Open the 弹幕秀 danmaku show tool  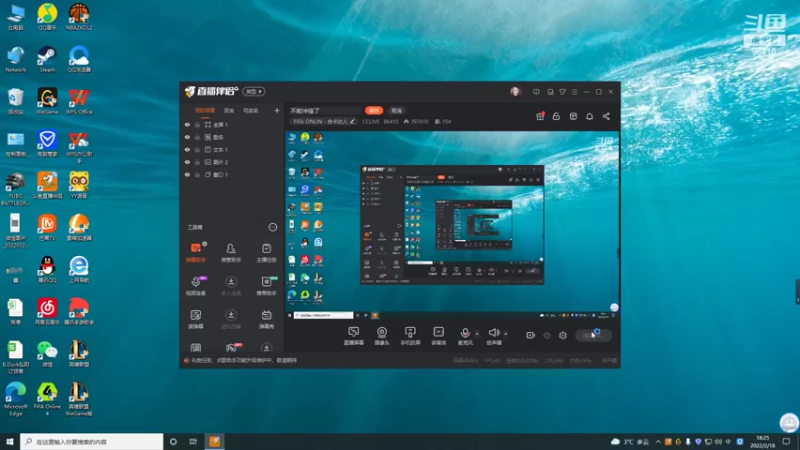[x=266, y=319]
